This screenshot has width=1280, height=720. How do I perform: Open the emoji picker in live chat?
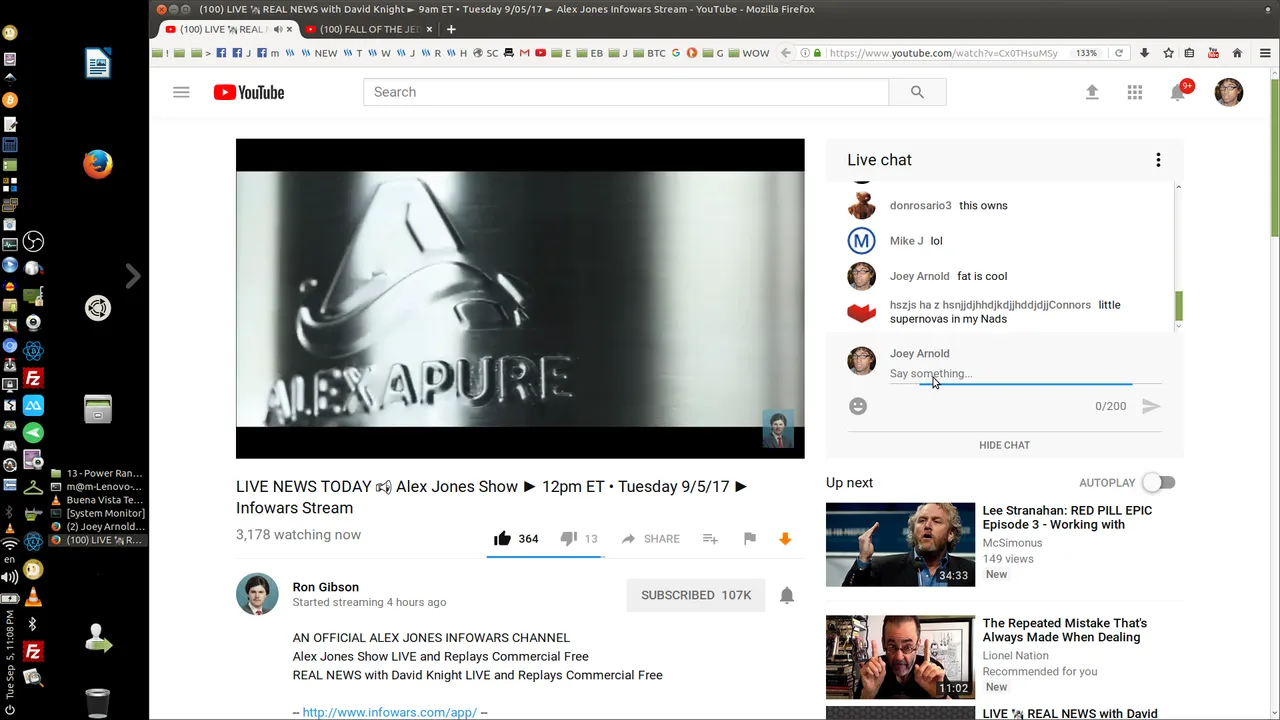(x=858, y=406)
